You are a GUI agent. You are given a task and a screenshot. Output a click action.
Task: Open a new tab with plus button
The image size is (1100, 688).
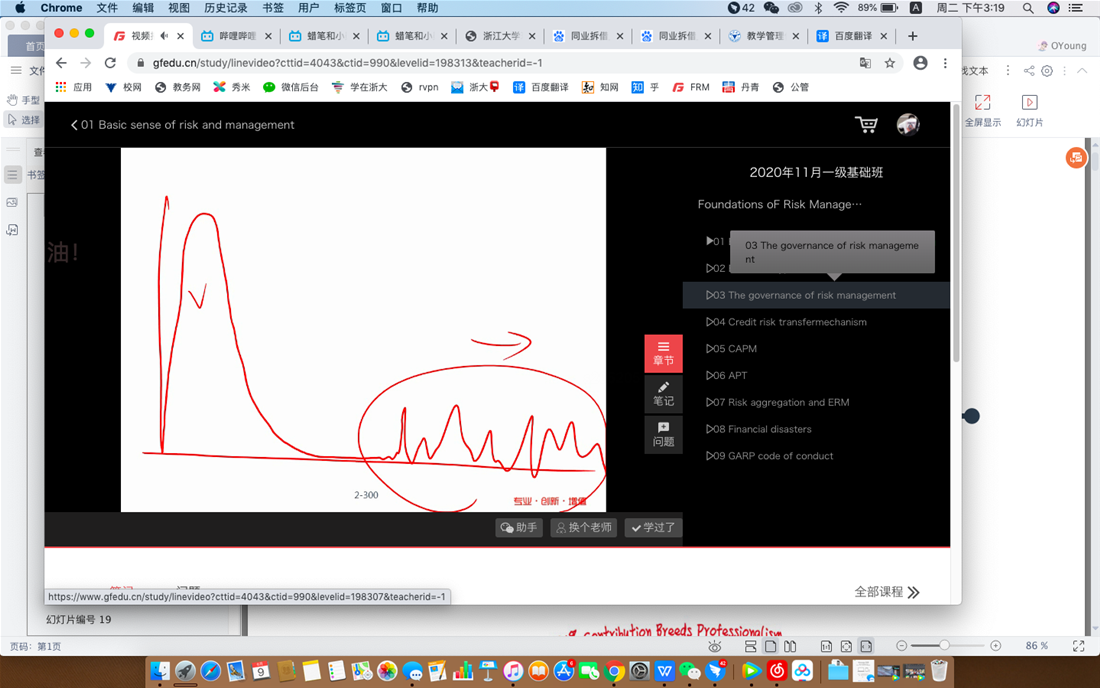(x=912, y=36)
